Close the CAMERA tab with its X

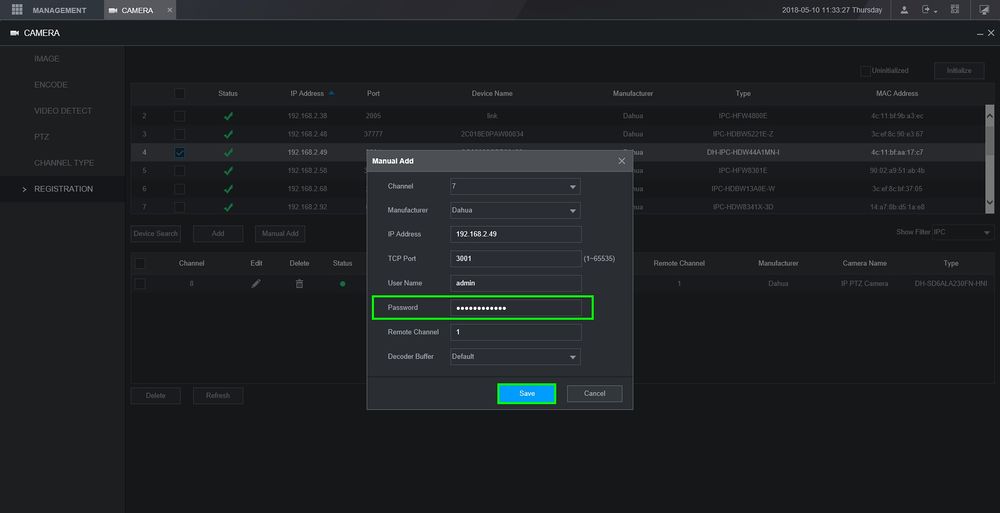(169, 10)
